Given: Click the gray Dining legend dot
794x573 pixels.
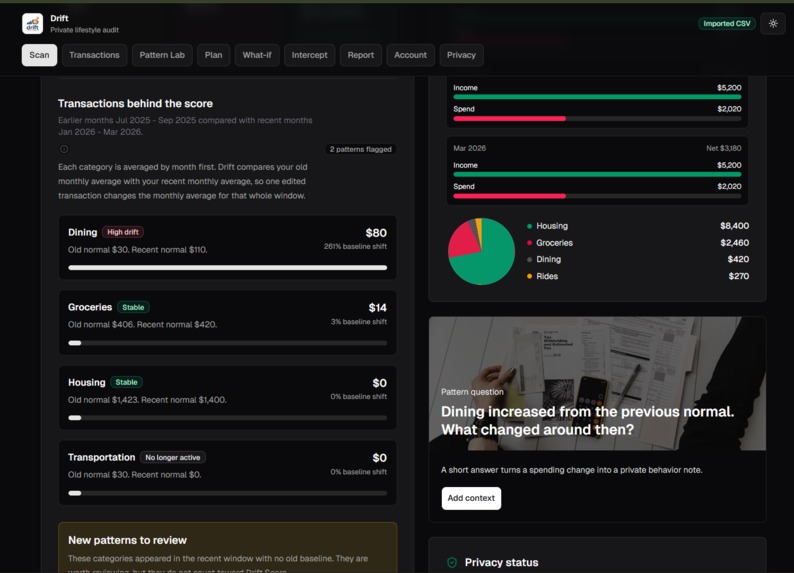Looking at the screenshot, I should [x=529, y=260].
